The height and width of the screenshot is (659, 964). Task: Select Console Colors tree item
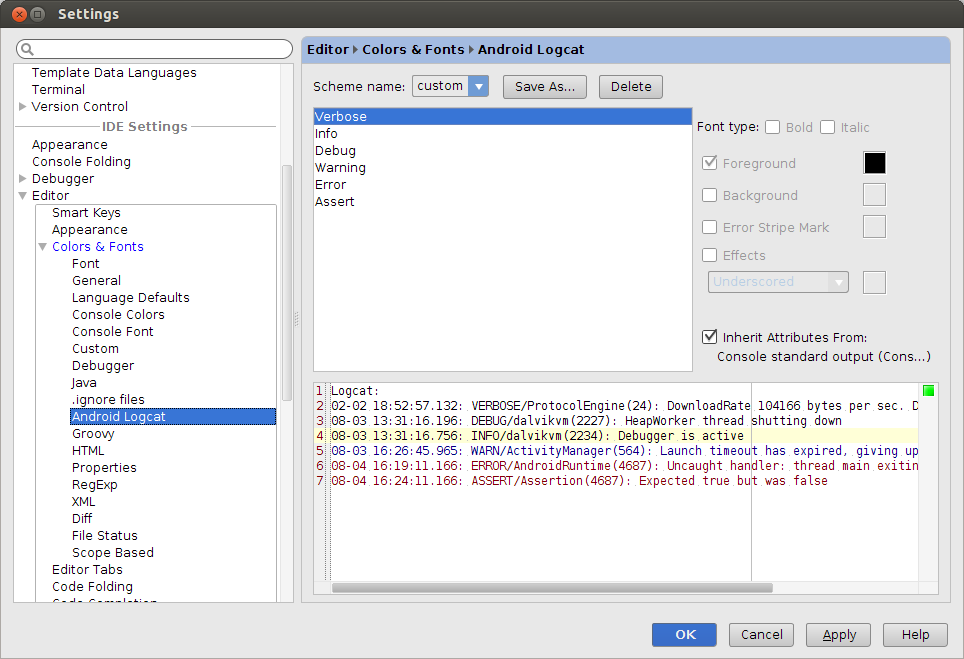(118, 315)
